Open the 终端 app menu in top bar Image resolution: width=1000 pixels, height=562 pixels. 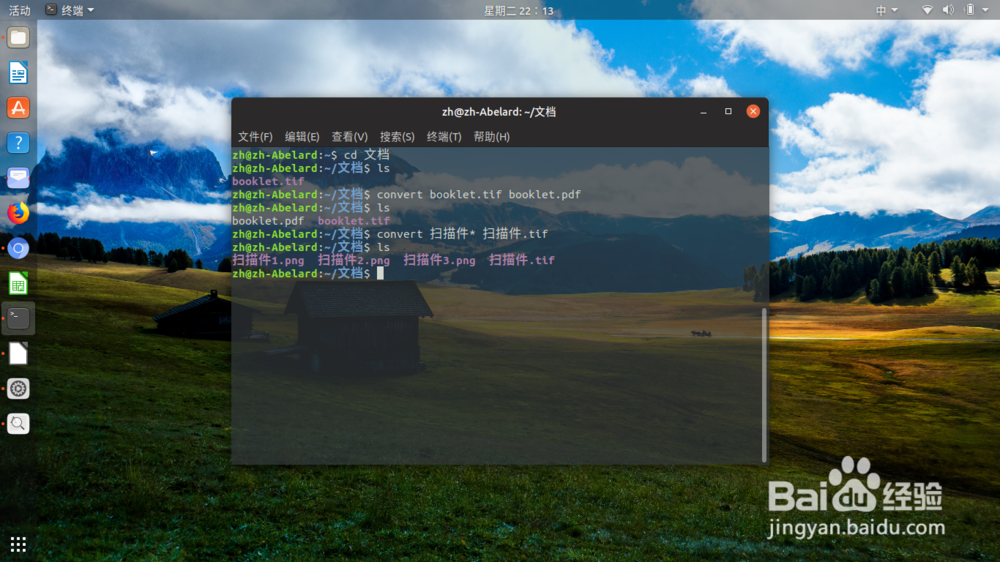click(70, 10)
